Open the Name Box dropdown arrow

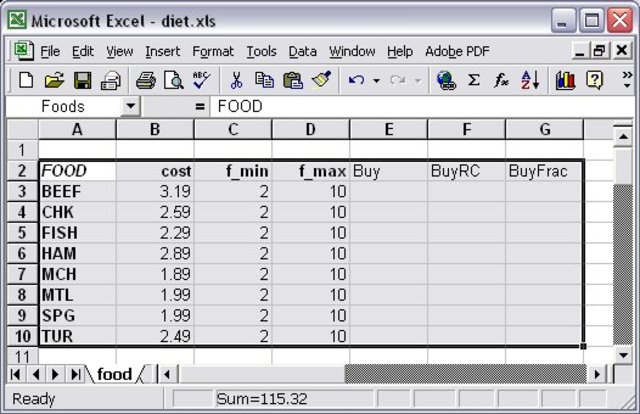(x=131, y=107)
